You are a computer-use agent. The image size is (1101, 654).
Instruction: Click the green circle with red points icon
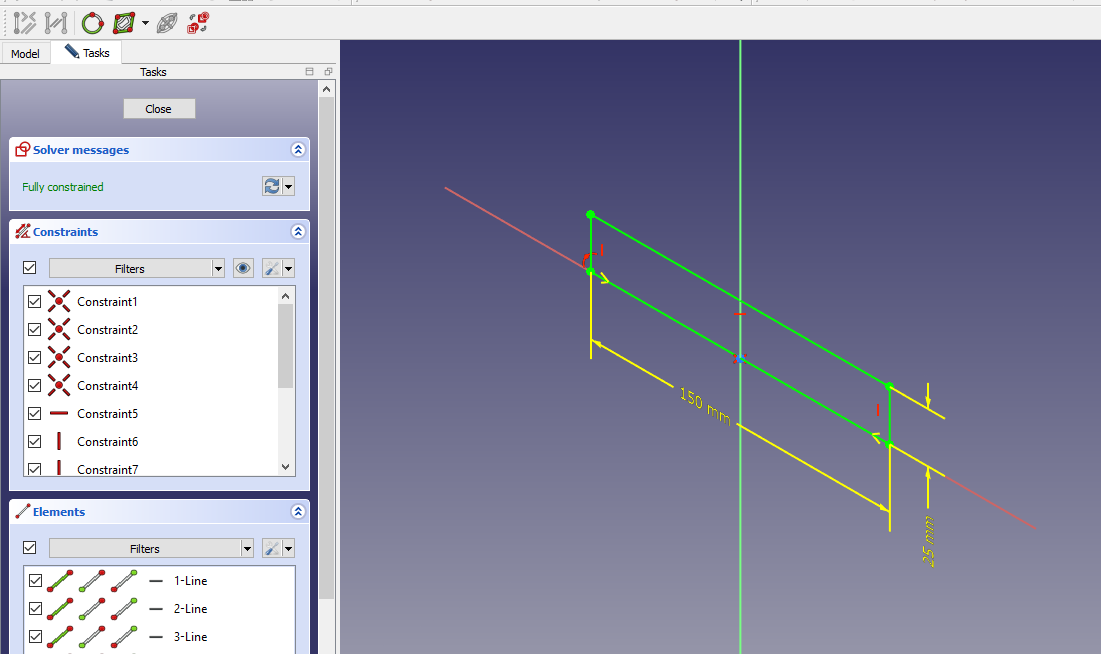click(93, 23)
